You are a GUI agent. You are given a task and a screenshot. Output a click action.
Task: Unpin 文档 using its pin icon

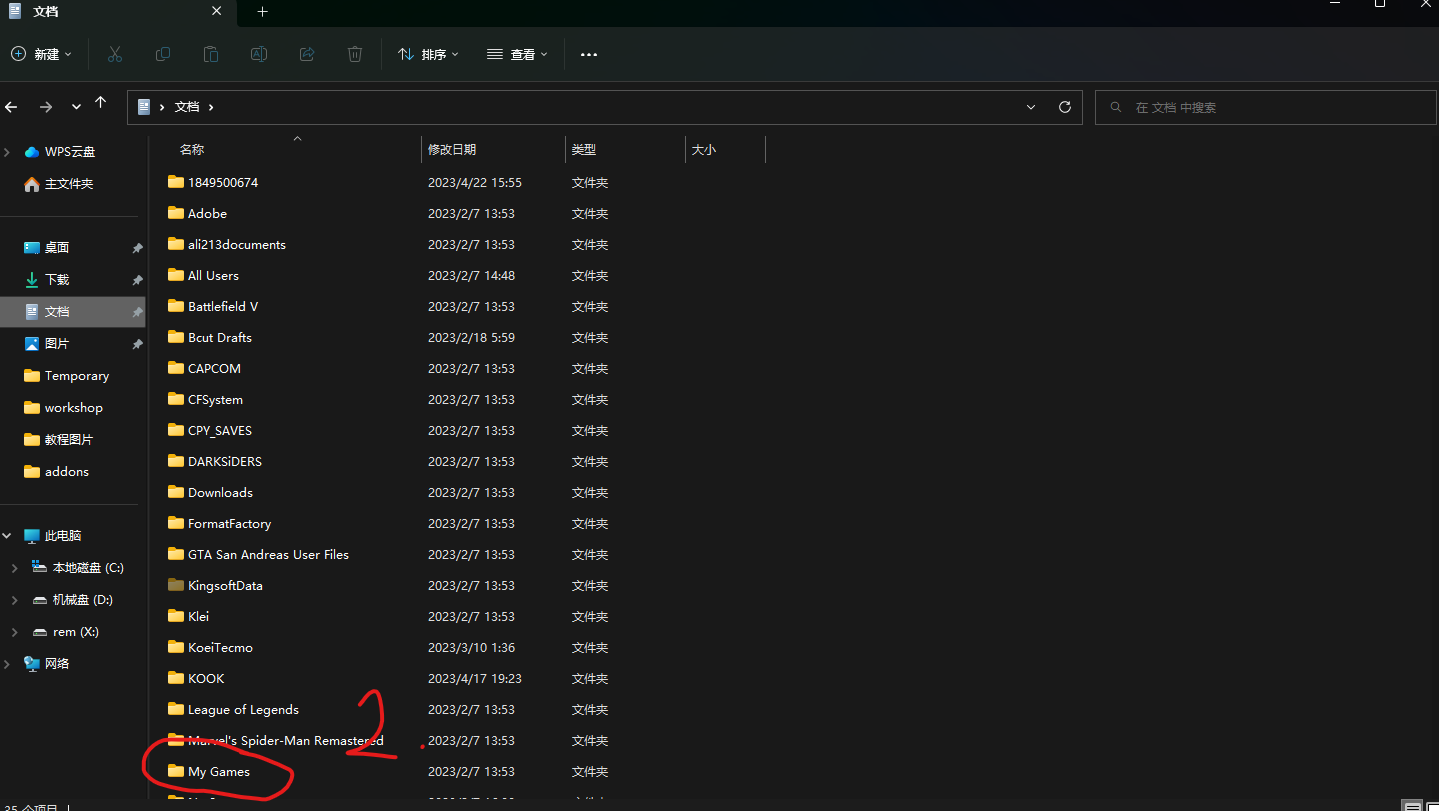click(x=137, y=312)
